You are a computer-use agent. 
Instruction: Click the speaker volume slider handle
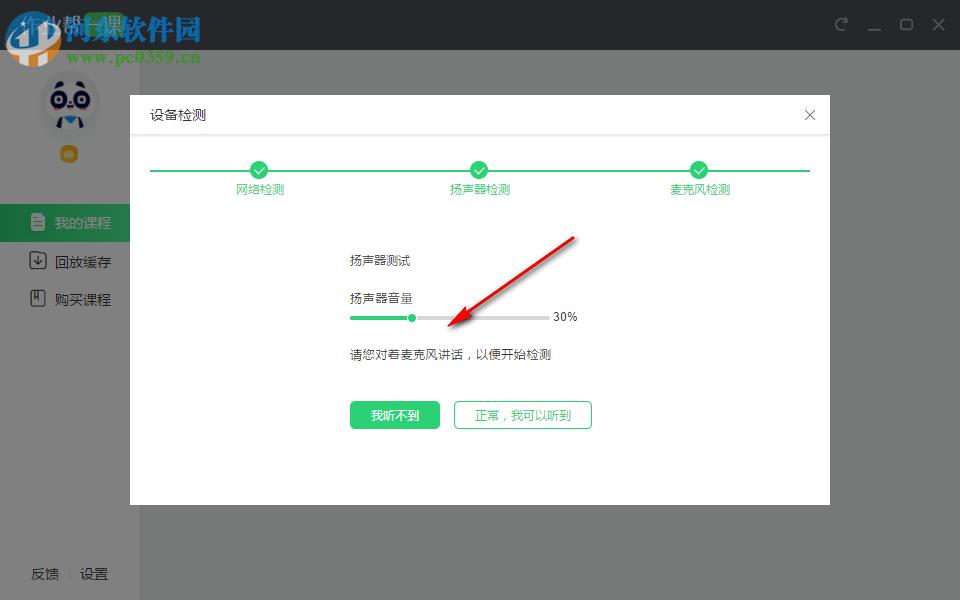point(412,317)
